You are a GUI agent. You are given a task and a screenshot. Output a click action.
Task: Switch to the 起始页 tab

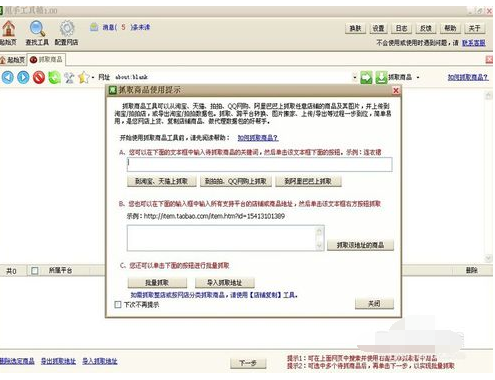coord(13,60)
